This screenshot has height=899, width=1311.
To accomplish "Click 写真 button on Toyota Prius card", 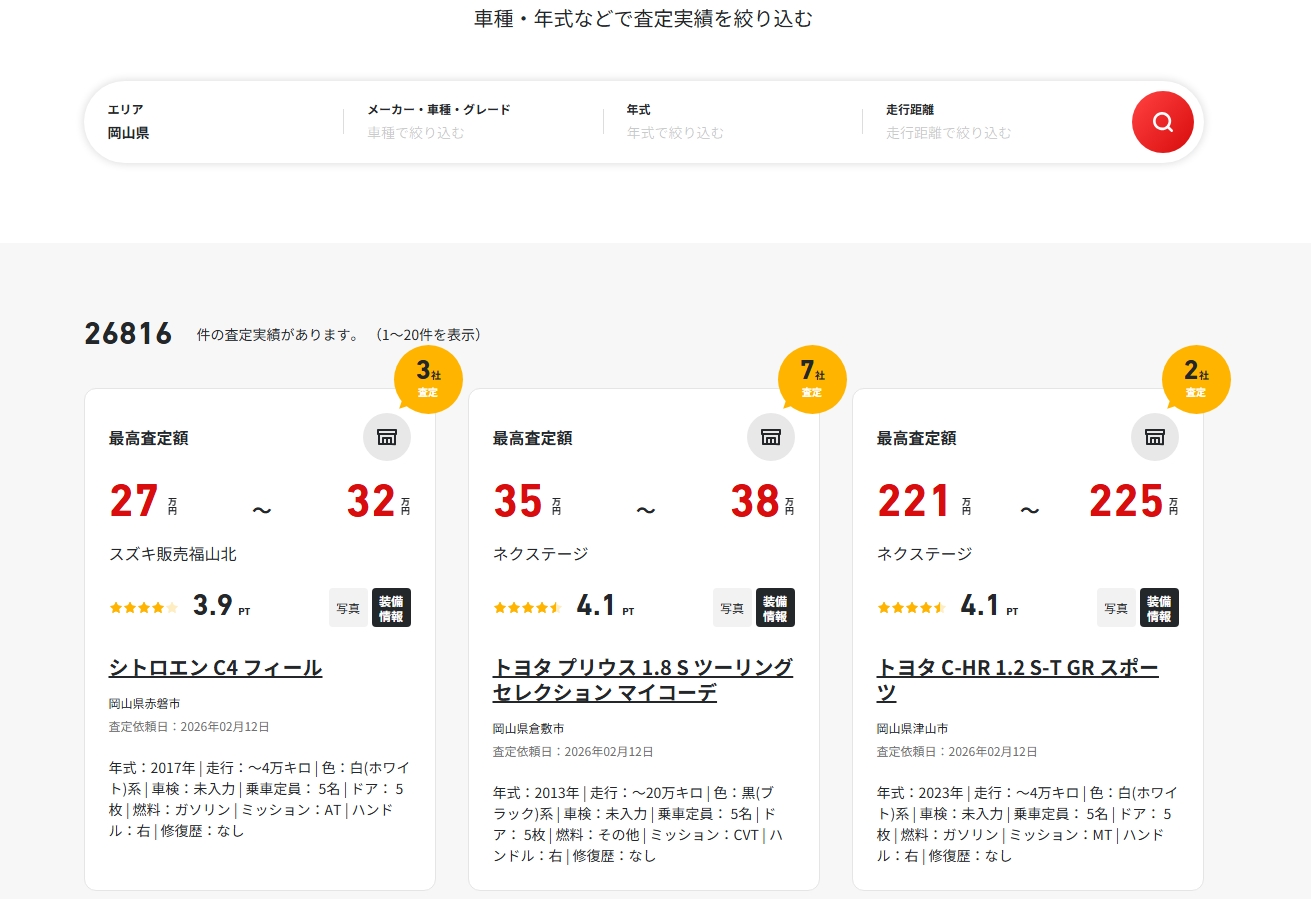I will pyautogui.click(x=732, y=608).
